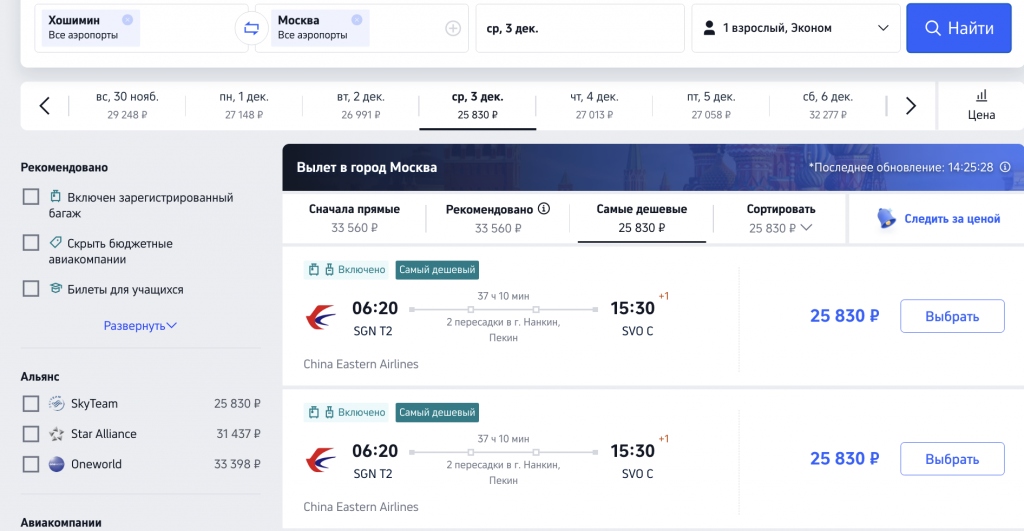The height and width of the screenshot is (531, 1024).
Task: Expand more filters via Развернуть
Action: (140, 325)
